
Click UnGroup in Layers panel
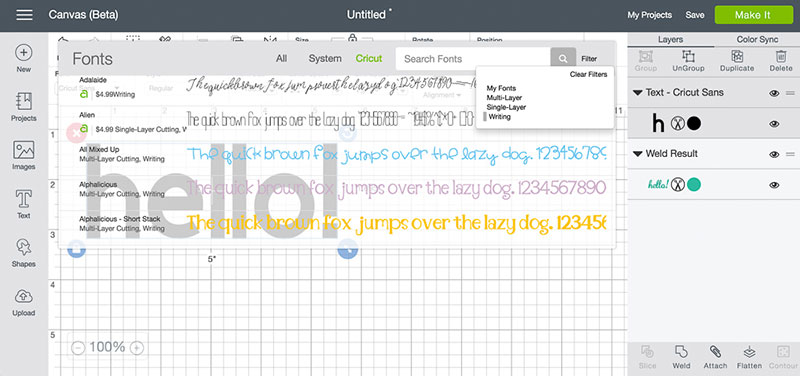(x=688, y=61)
